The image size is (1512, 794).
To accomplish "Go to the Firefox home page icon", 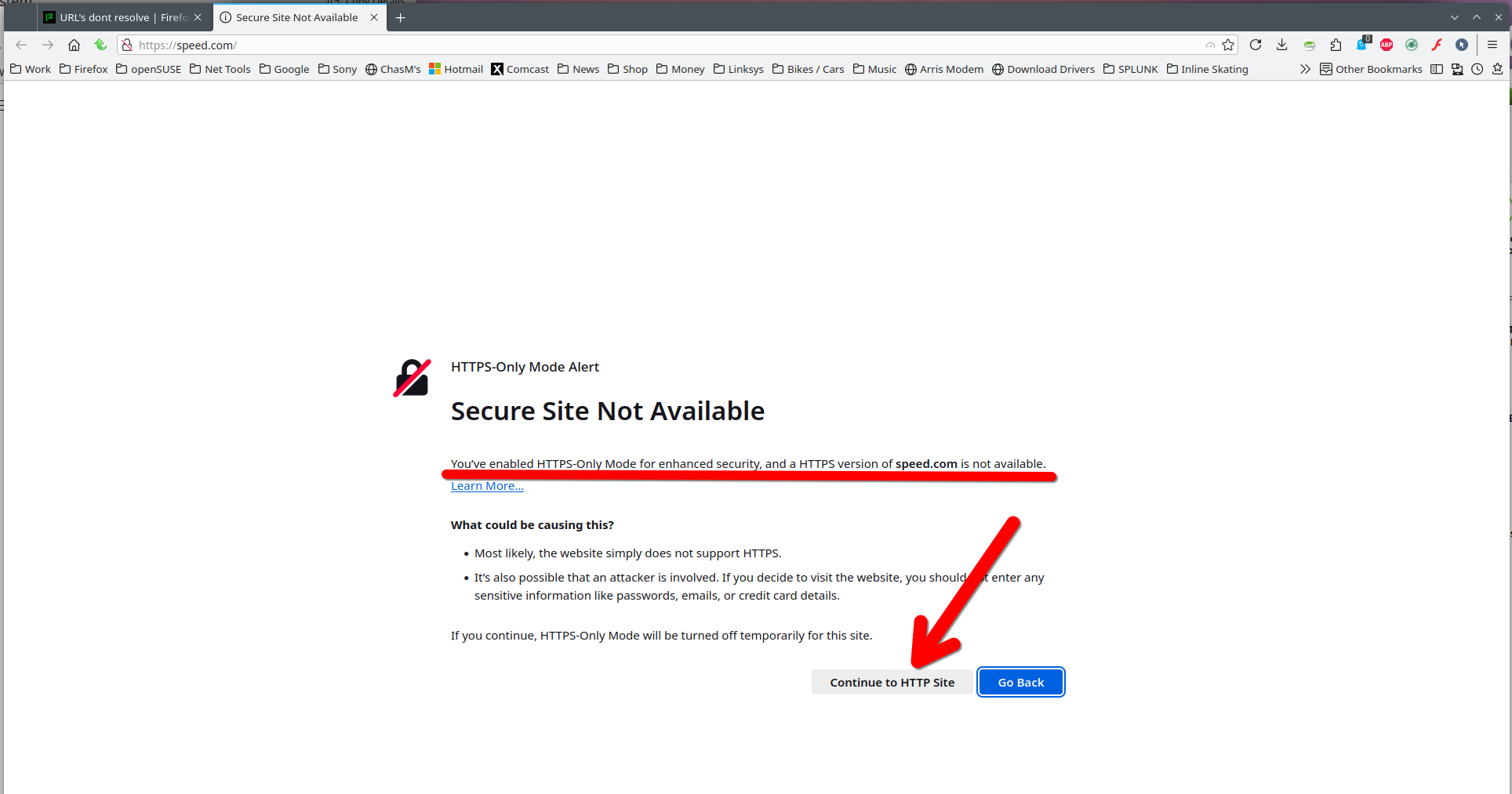I will click(74, 45).
